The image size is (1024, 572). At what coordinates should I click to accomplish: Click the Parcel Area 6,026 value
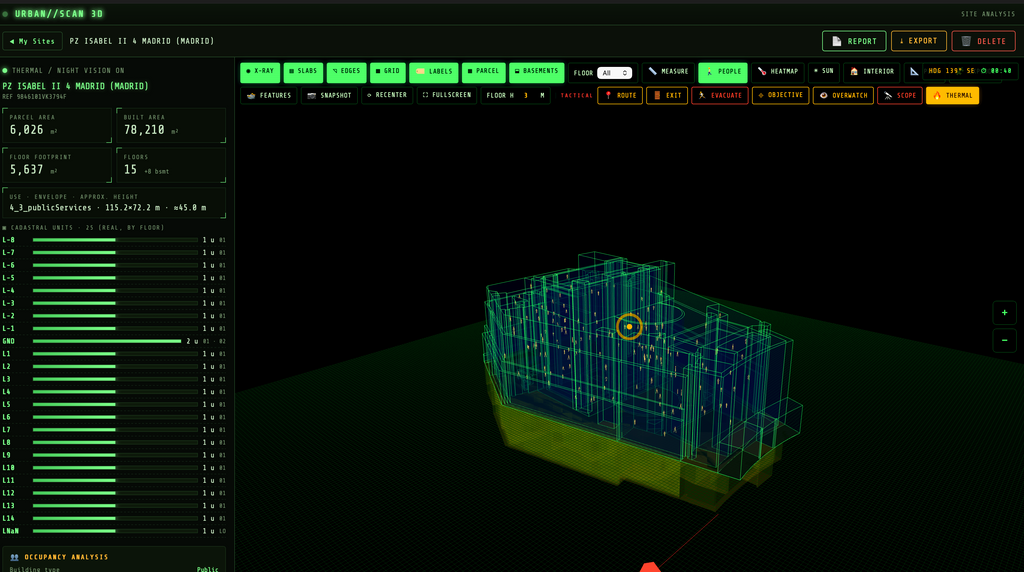click(27, 130)
